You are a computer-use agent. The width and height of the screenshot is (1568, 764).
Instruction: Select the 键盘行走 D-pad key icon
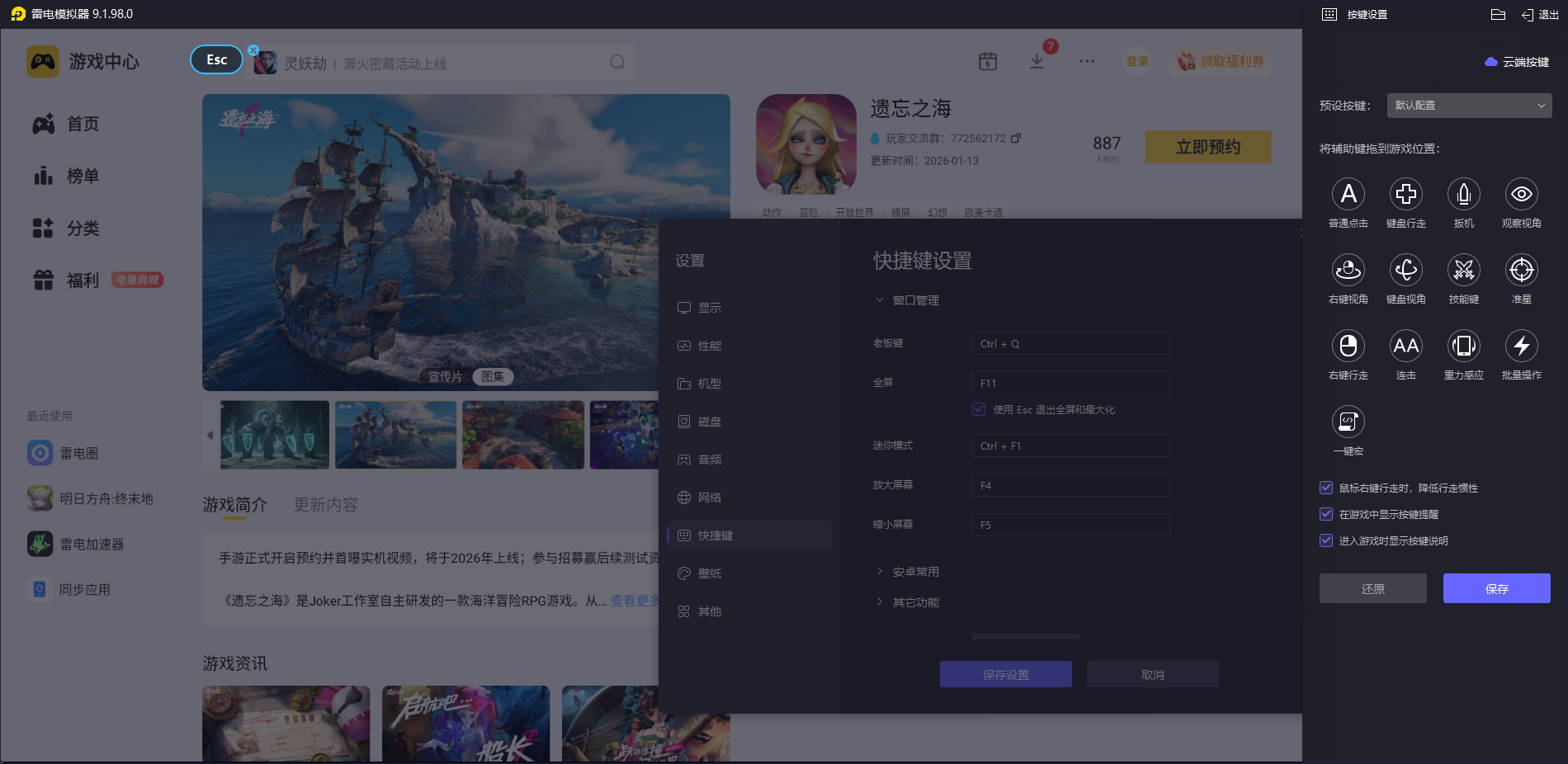1406,195
